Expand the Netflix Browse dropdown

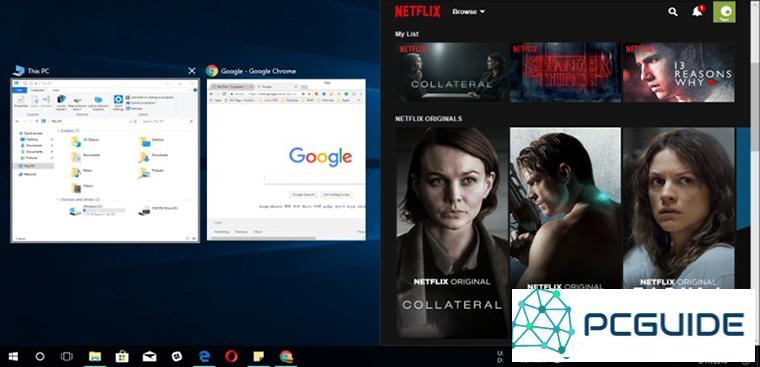[468, 12]
